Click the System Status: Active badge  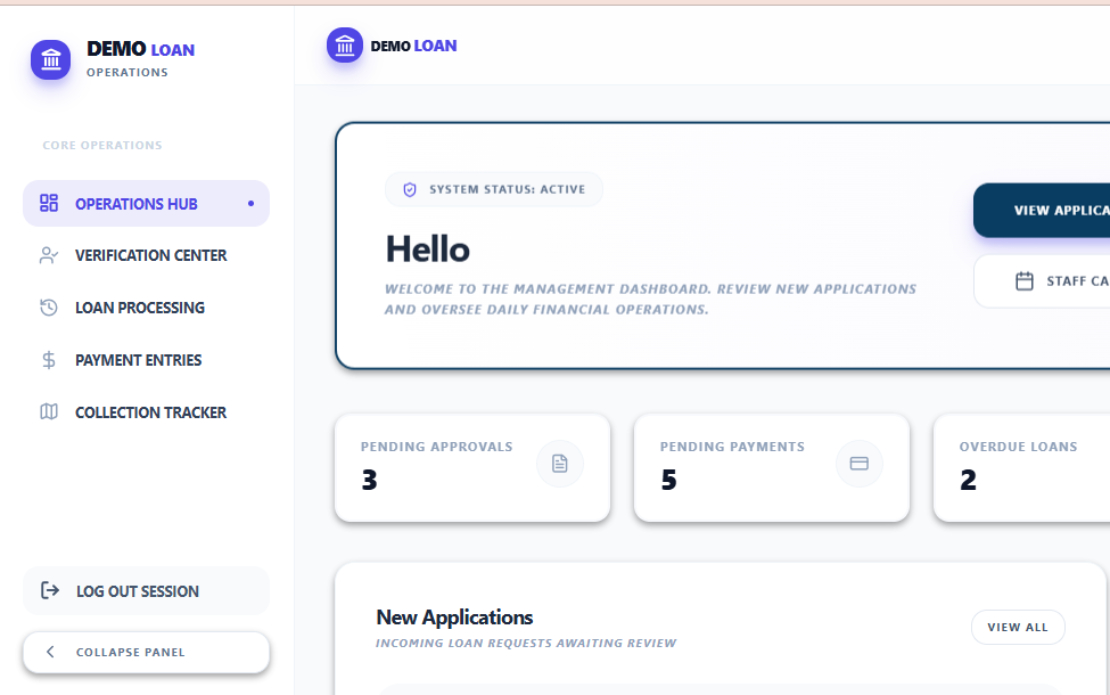[494, 190]
